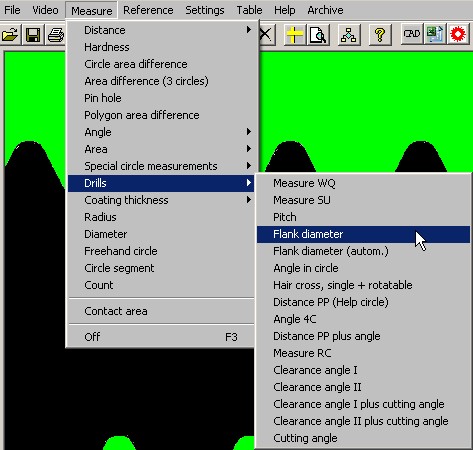
Task: Select Flank diameter (autom.) entry
Action: pos(363,251)
